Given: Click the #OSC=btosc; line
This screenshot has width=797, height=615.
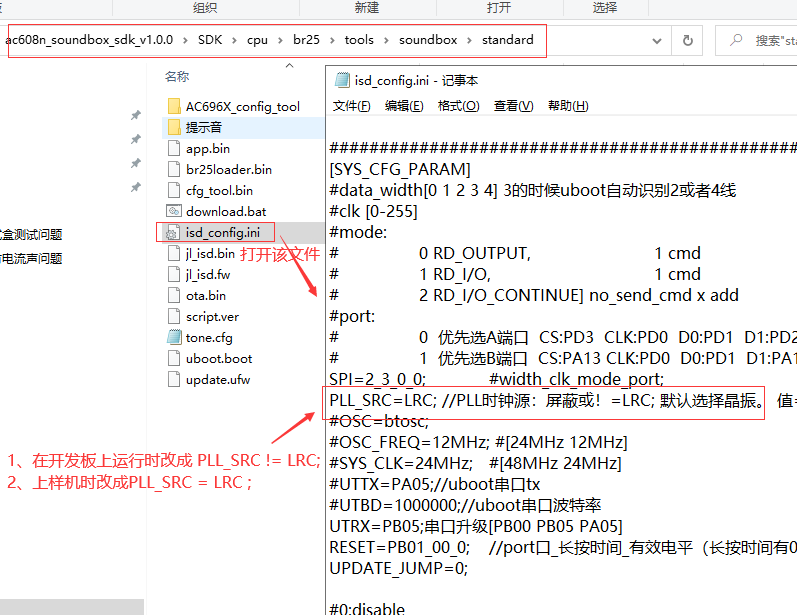Looking at the screenshot, I should 379,421.
